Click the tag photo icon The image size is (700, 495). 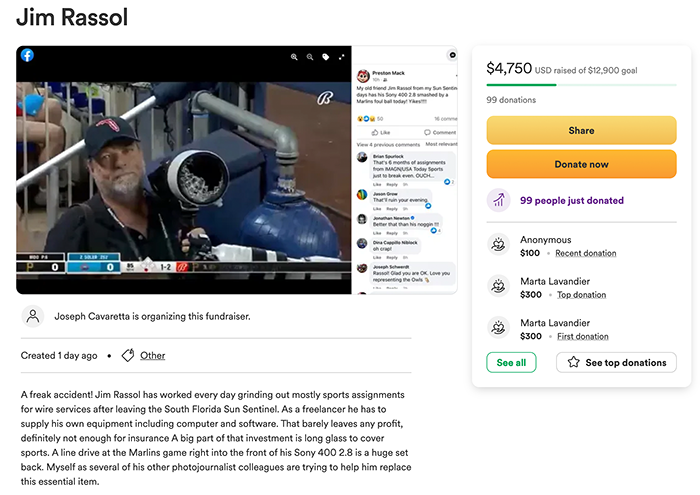click(326, 57)
